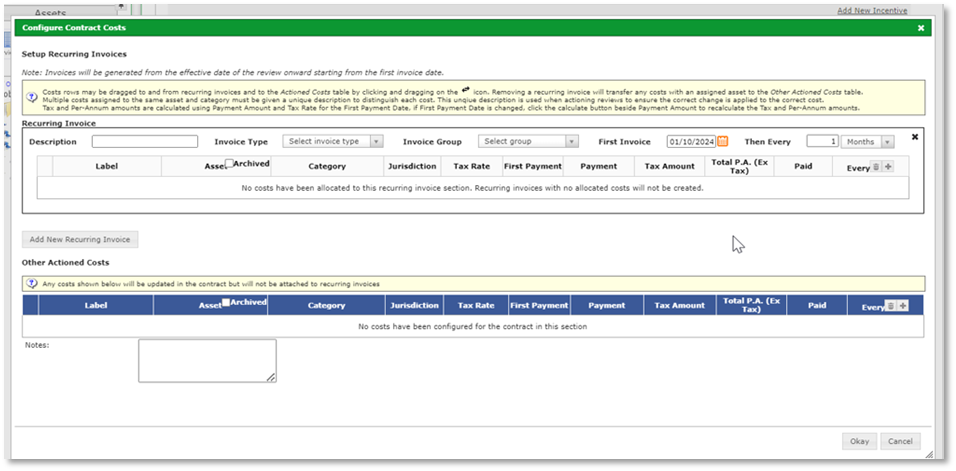Image resolution: width=956 pixels, height=471 pixels.
Task: Click First Payment header in Recurring Invoice table
Action: [x=532, y=166]
